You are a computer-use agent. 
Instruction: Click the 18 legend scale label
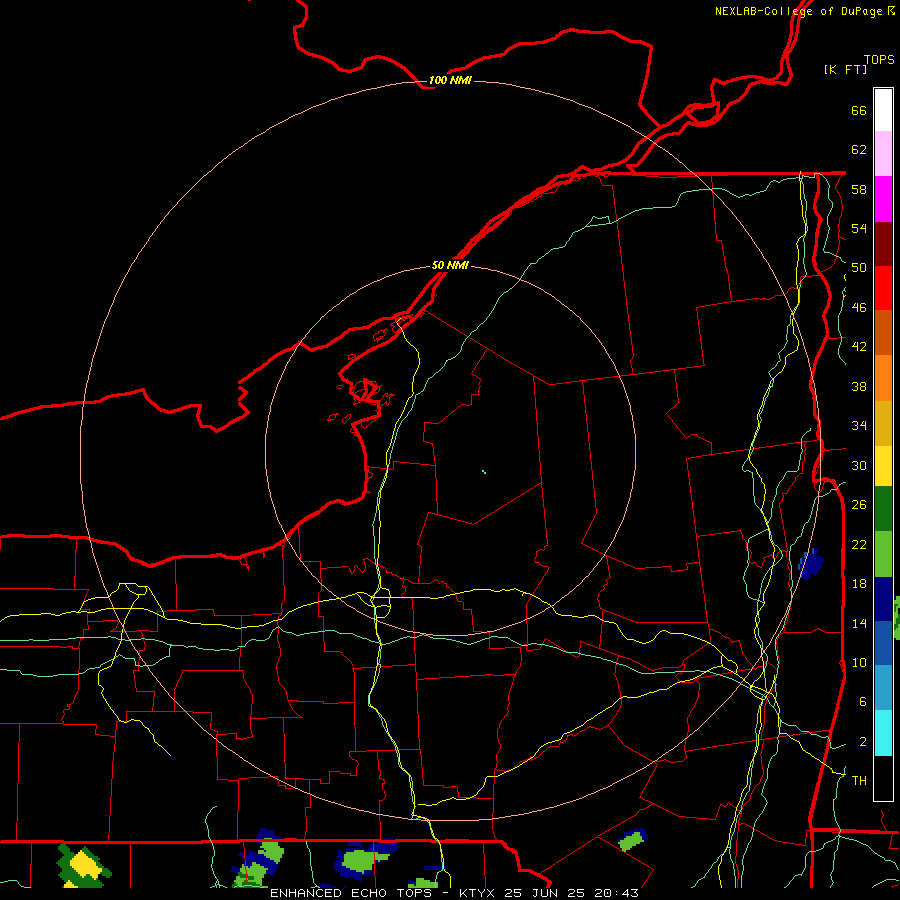[x=859, y=584]
